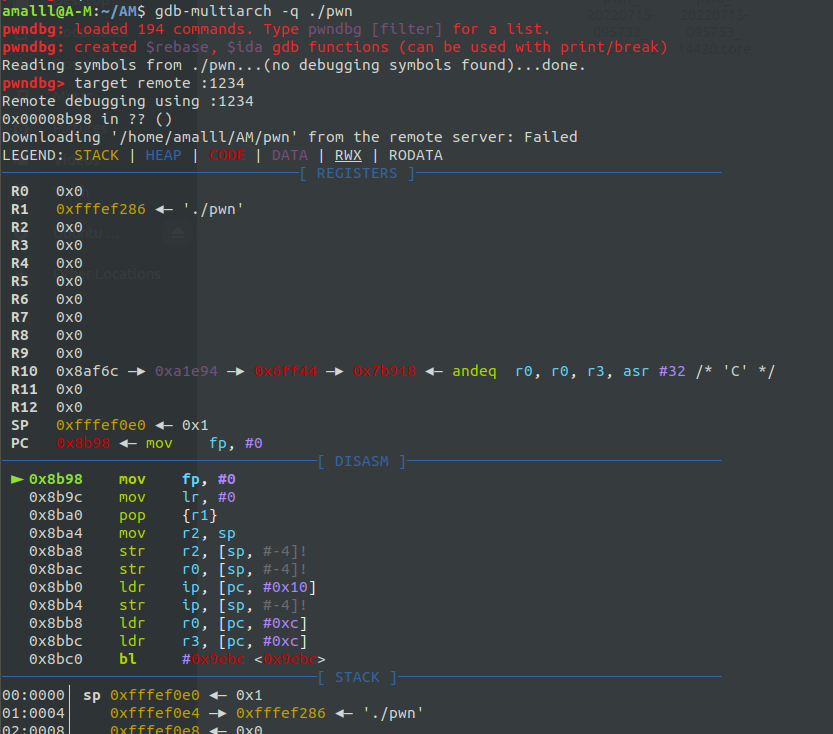833x734 pixels.
Task: Click R10 value 0x8af6c
Action: click(87, 371)
